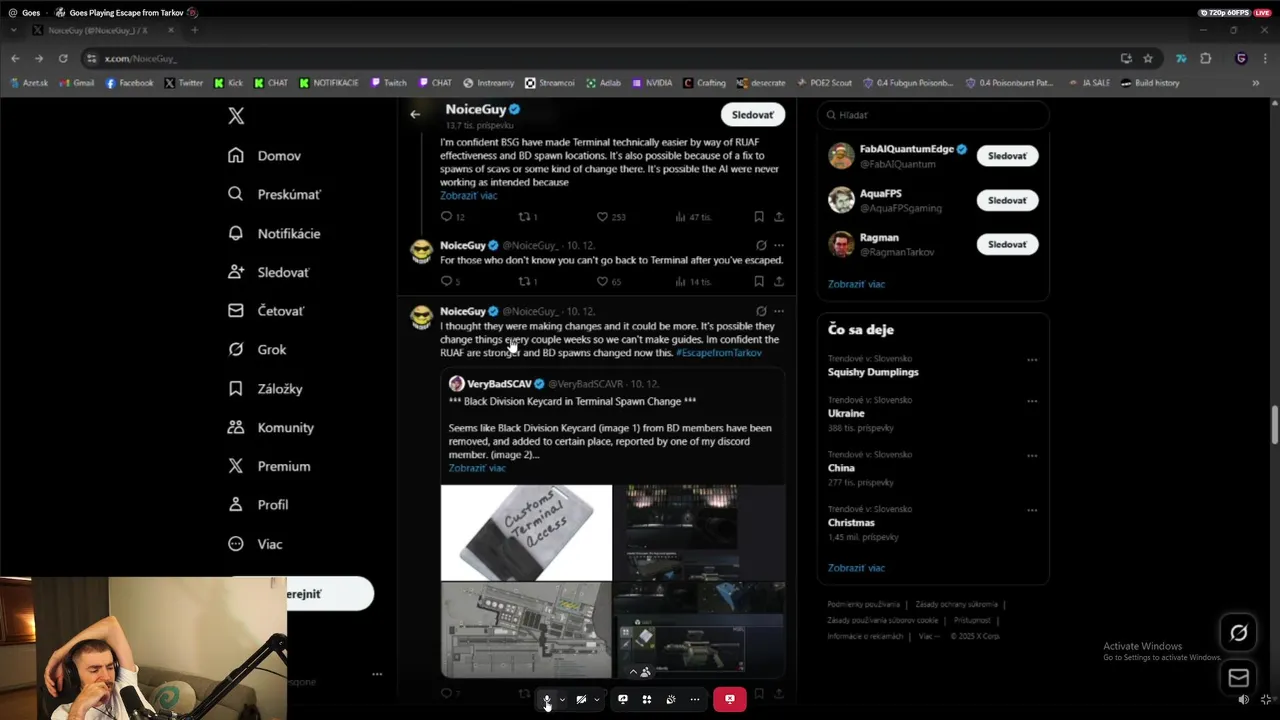This screenshot has height=720, width=1280.
Task: Go back with the profile header arrow
Action: tap(415, 114)
